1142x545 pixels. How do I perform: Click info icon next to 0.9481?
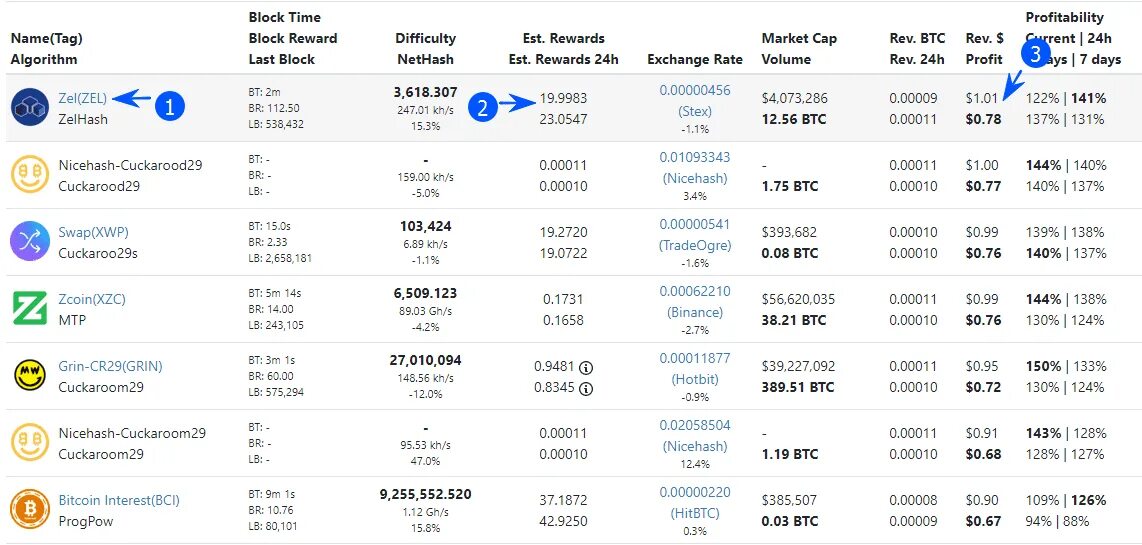(x=586, y=366)
